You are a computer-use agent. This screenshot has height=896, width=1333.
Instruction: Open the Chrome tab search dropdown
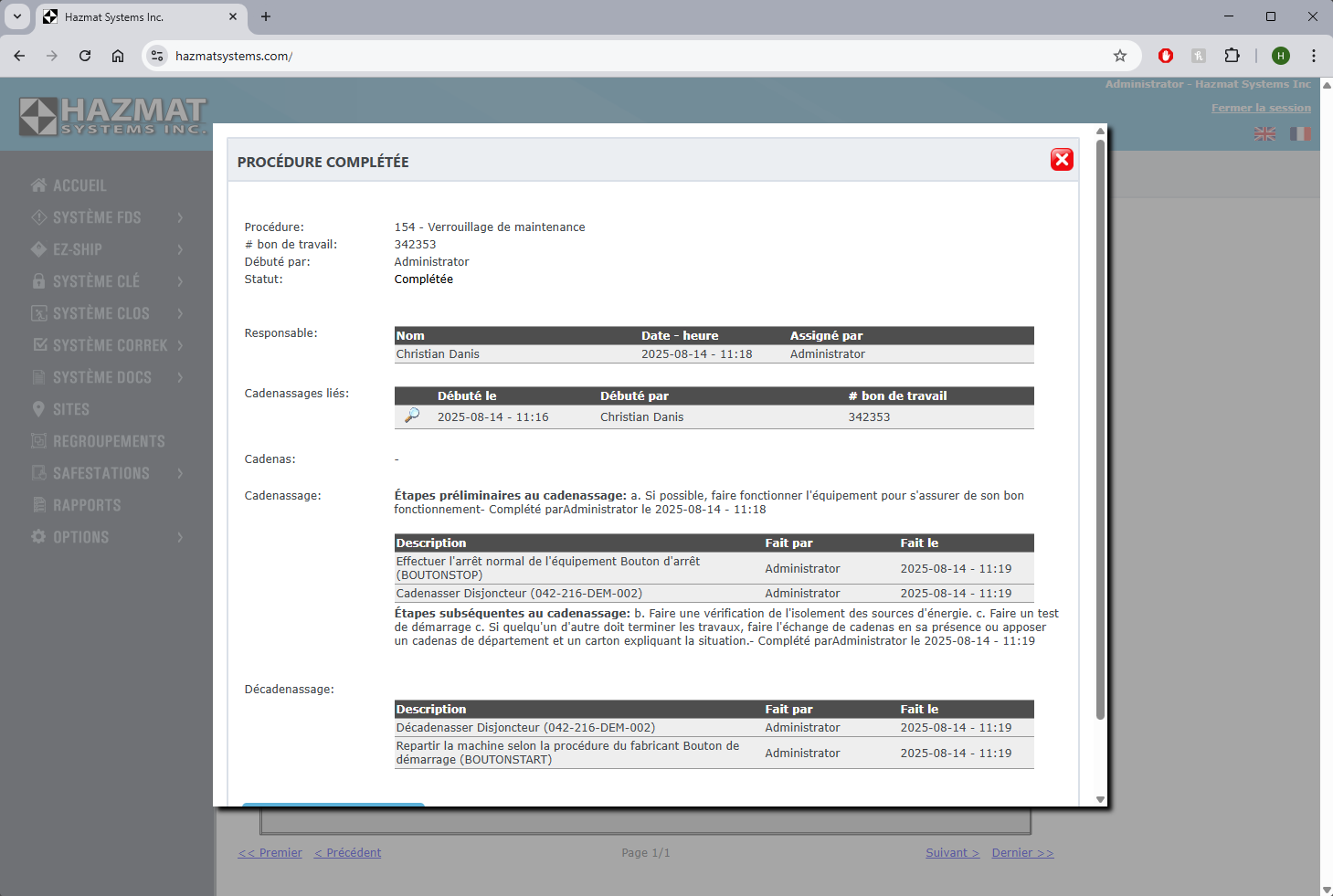point(17,16)
